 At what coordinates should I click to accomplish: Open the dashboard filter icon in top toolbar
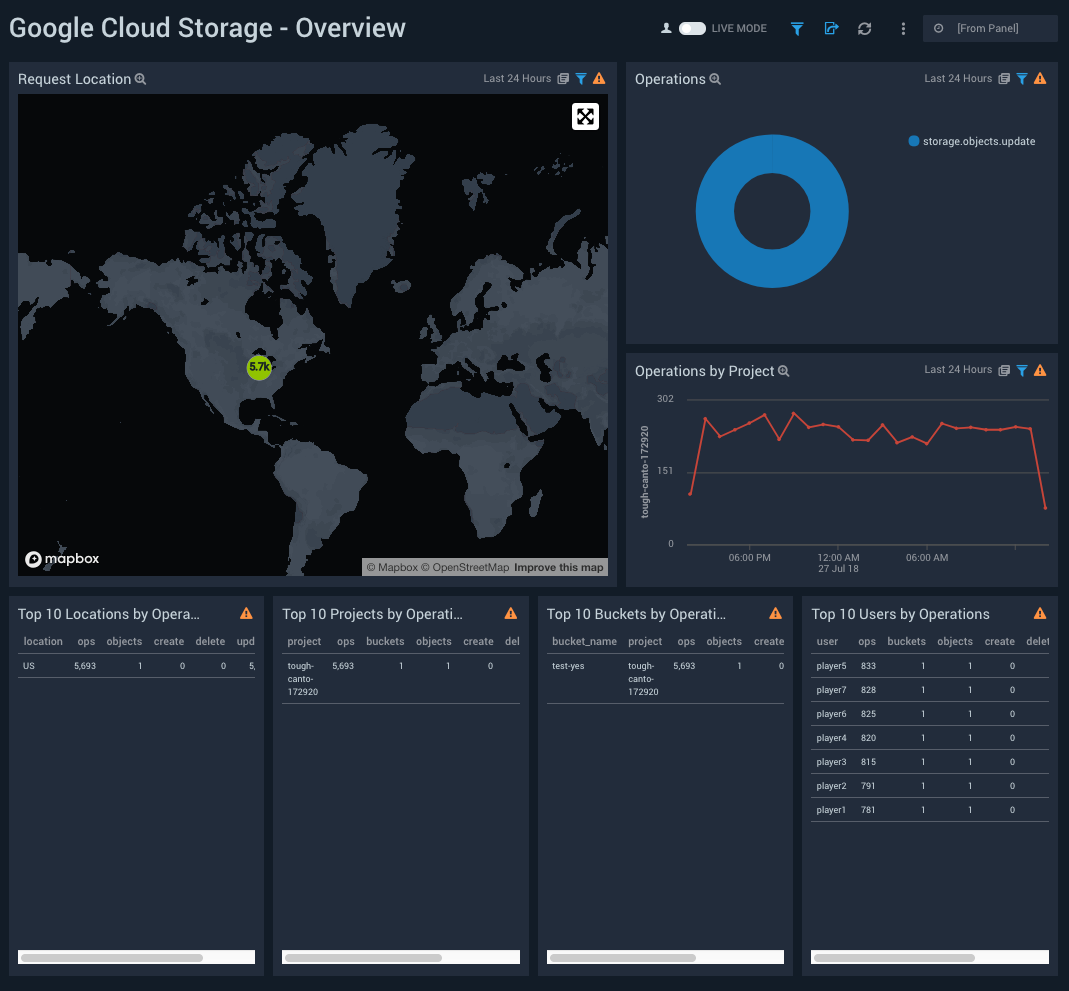[797, 29]
